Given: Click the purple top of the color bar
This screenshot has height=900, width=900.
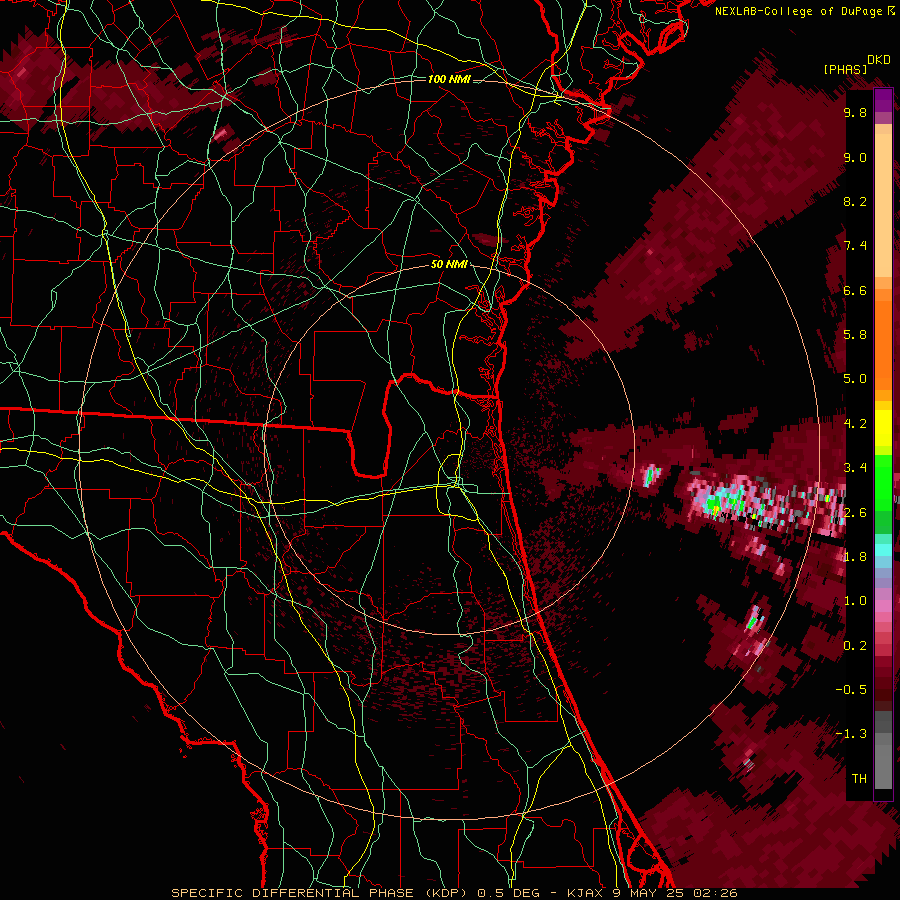Looking at the screenshot, I should pyautogui.click(x=883, y=99).
